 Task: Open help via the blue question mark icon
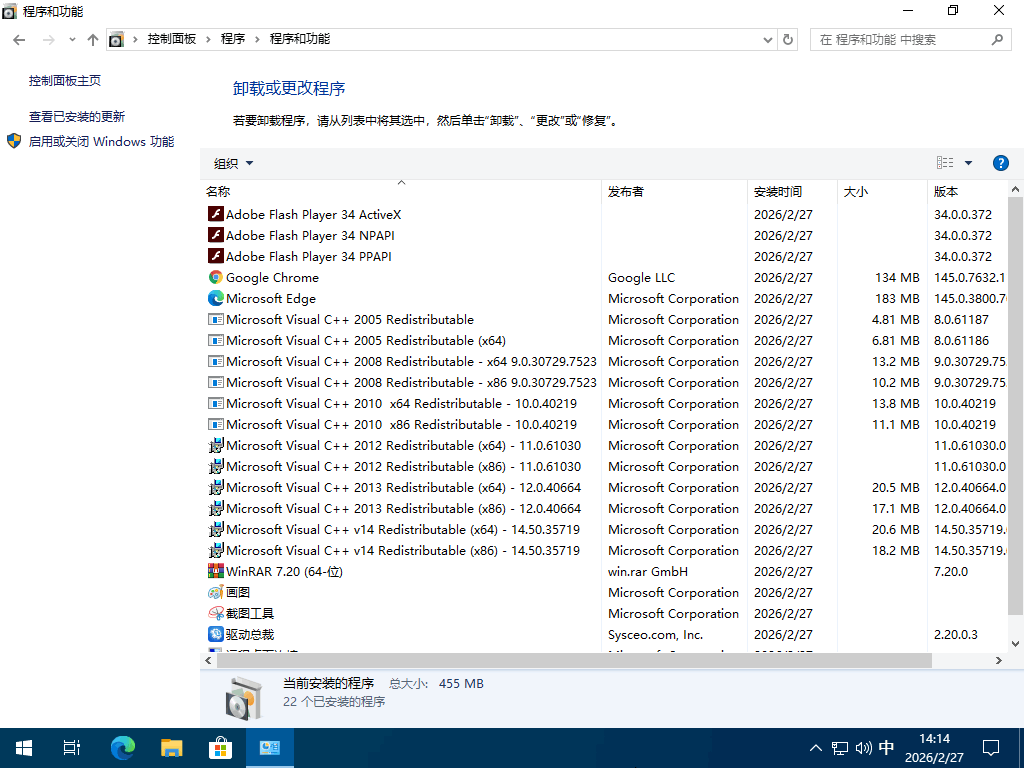(1001, 162)
